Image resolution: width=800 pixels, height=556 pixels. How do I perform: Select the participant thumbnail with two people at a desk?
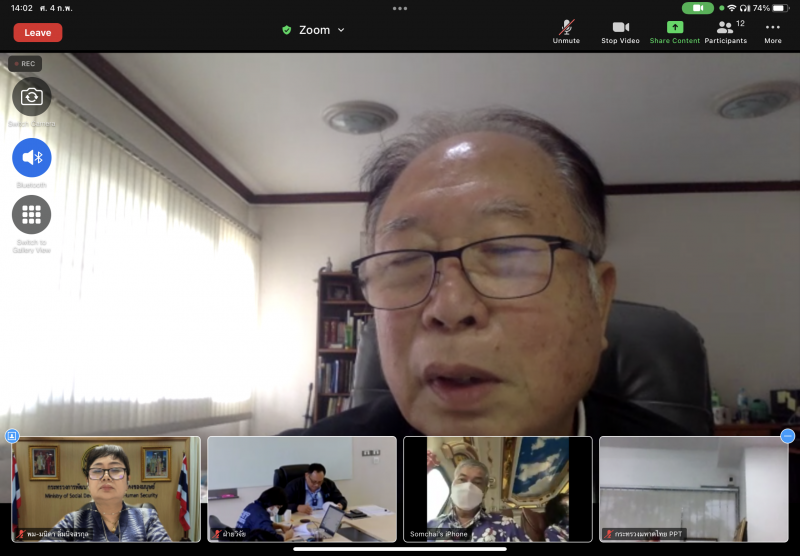coord(302,489)
